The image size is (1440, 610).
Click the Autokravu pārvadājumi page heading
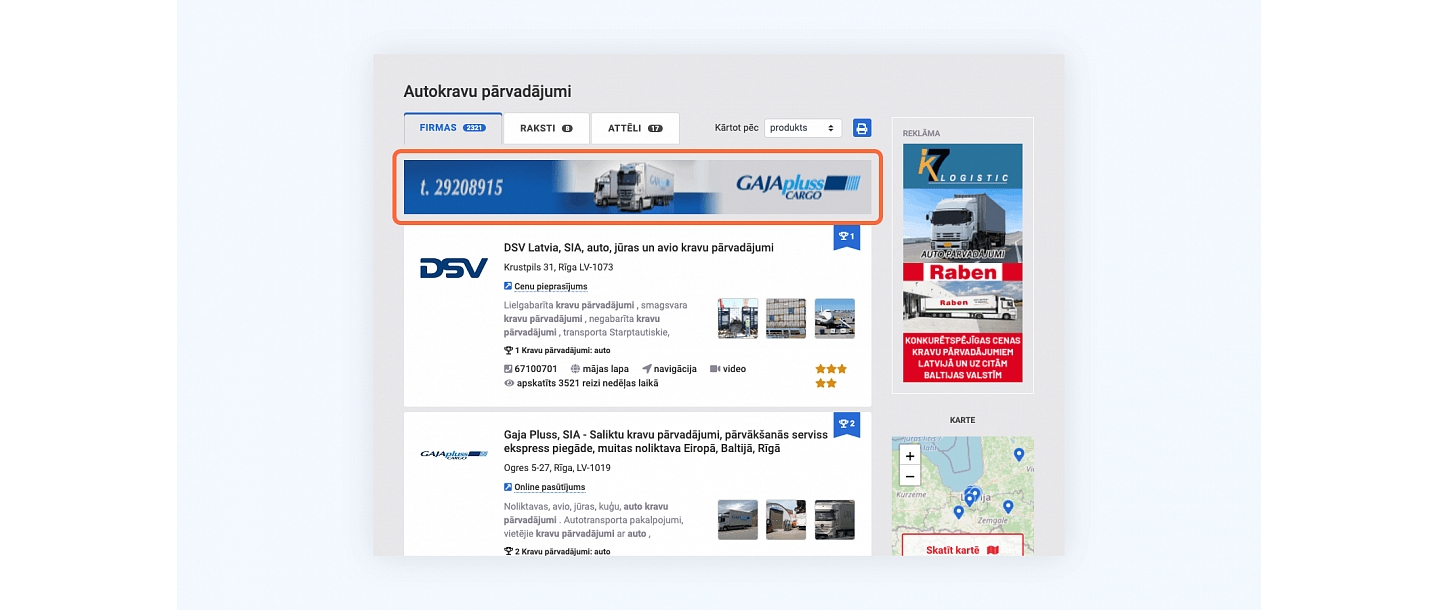tap(487, 91)
